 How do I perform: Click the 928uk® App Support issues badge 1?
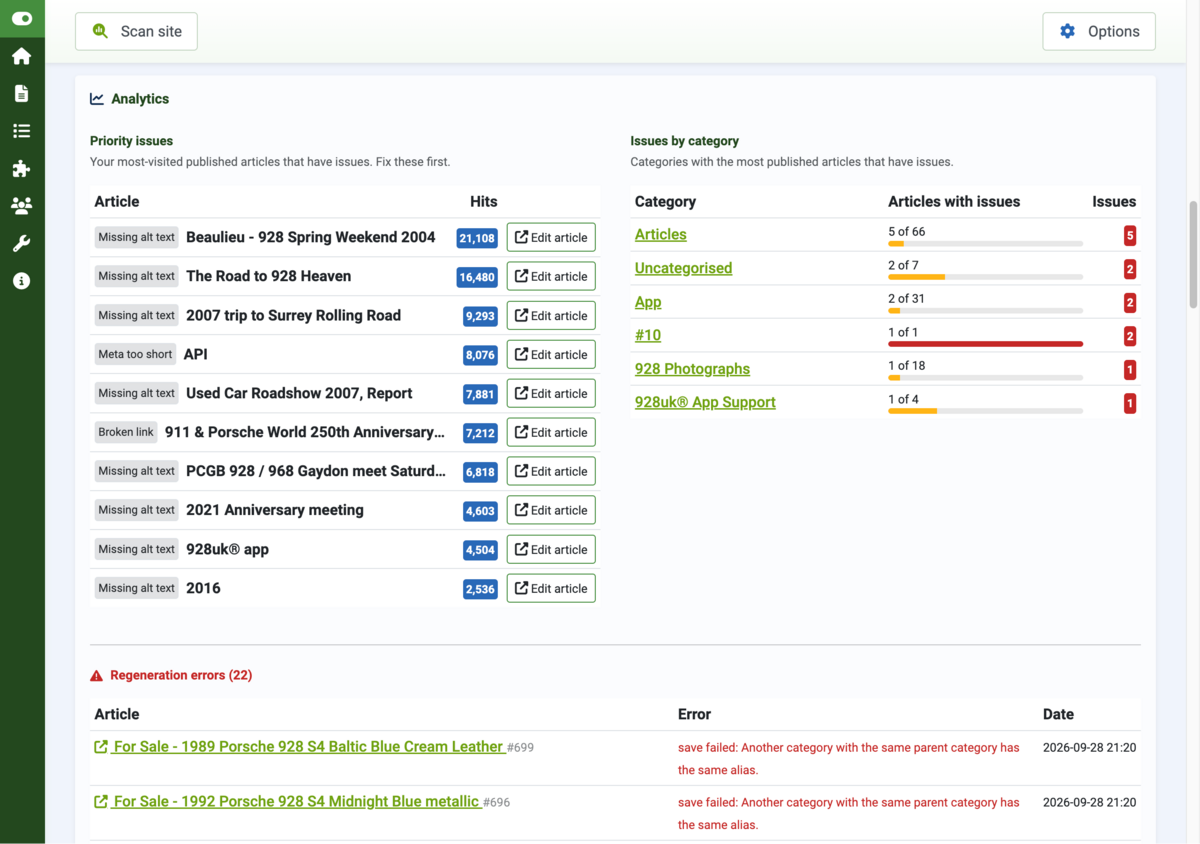point(1130,404)
